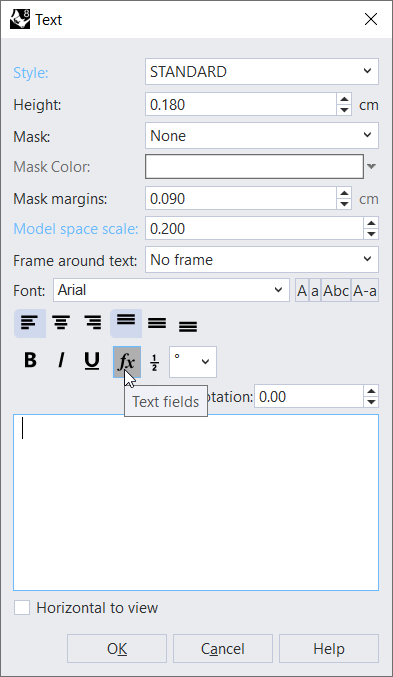Viewport: 393px width, 677px height.
Task: Set vertical alignment to bottom
Action: pyautogui.click(x=188, y=323)
